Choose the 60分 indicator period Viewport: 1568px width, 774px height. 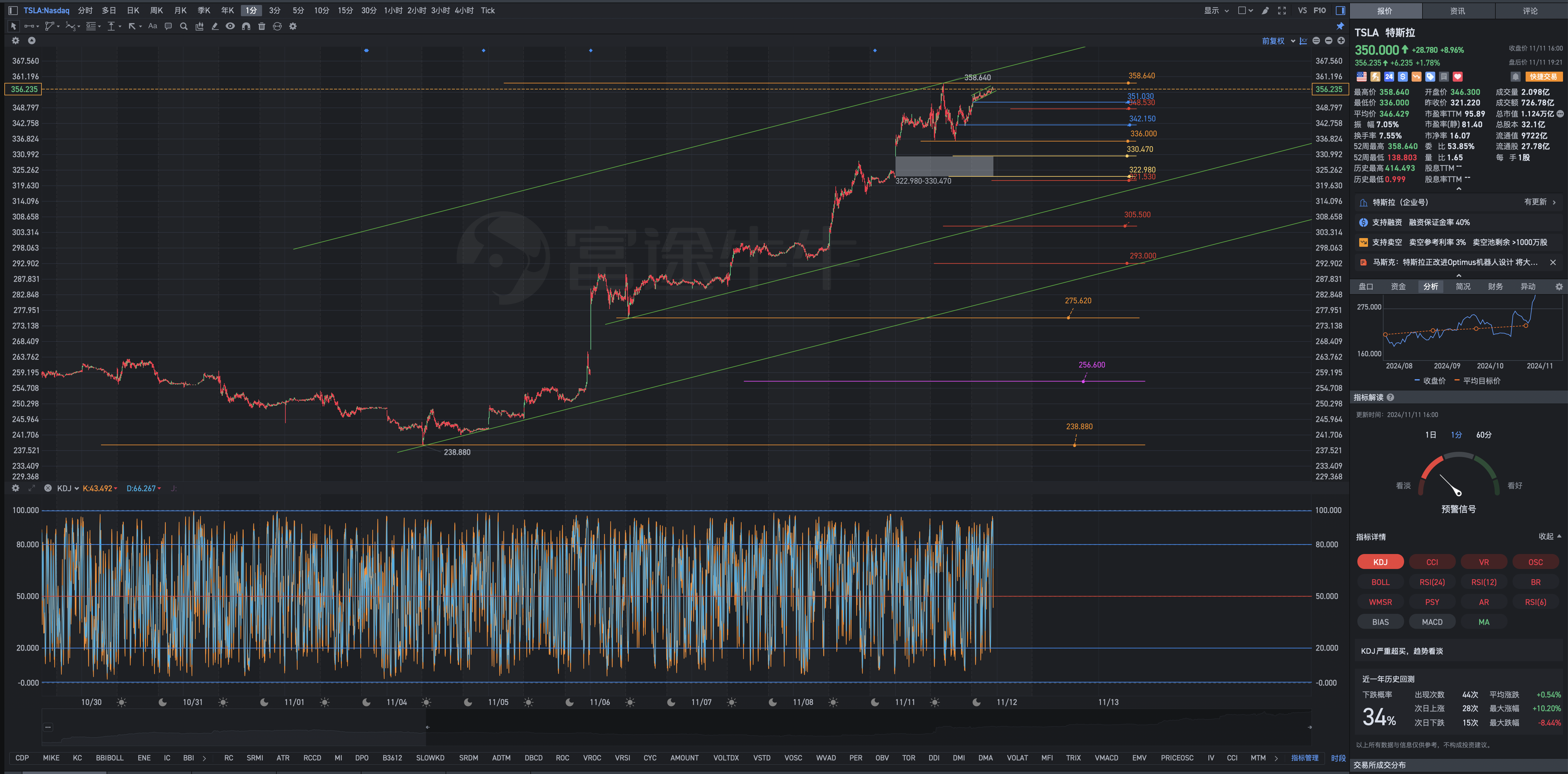pos(1483,435)
